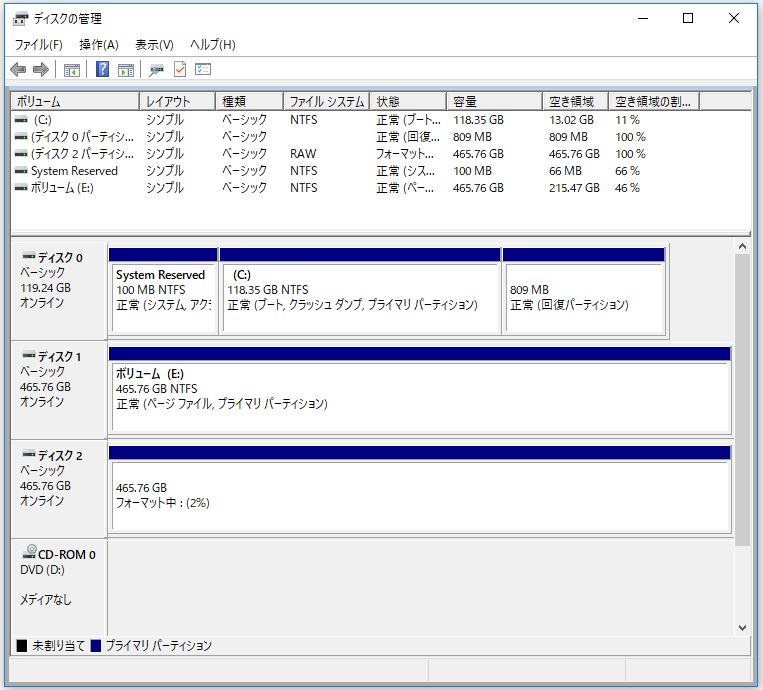Sort by the 状態 column header

point(408,102)
